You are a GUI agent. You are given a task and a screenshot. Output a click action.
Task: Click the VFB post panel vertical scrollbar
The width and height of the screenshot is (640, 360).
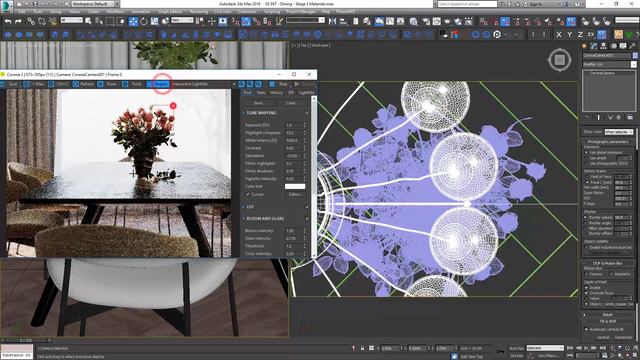coord(313,176)
